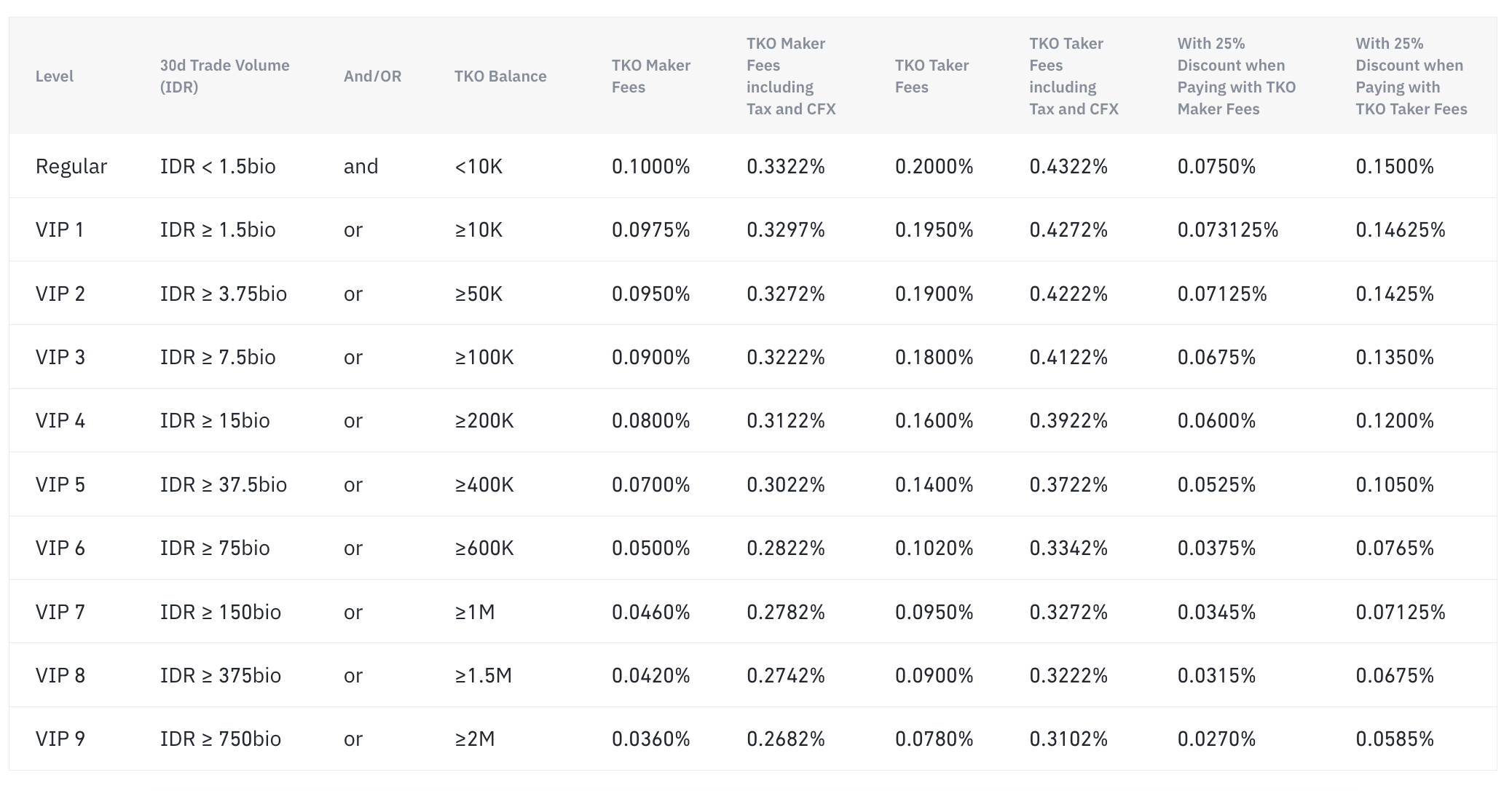1512x791 pixels.
Task: Click the IDR ≥ 3.75bio cell
Action: [x=224, y=294]
